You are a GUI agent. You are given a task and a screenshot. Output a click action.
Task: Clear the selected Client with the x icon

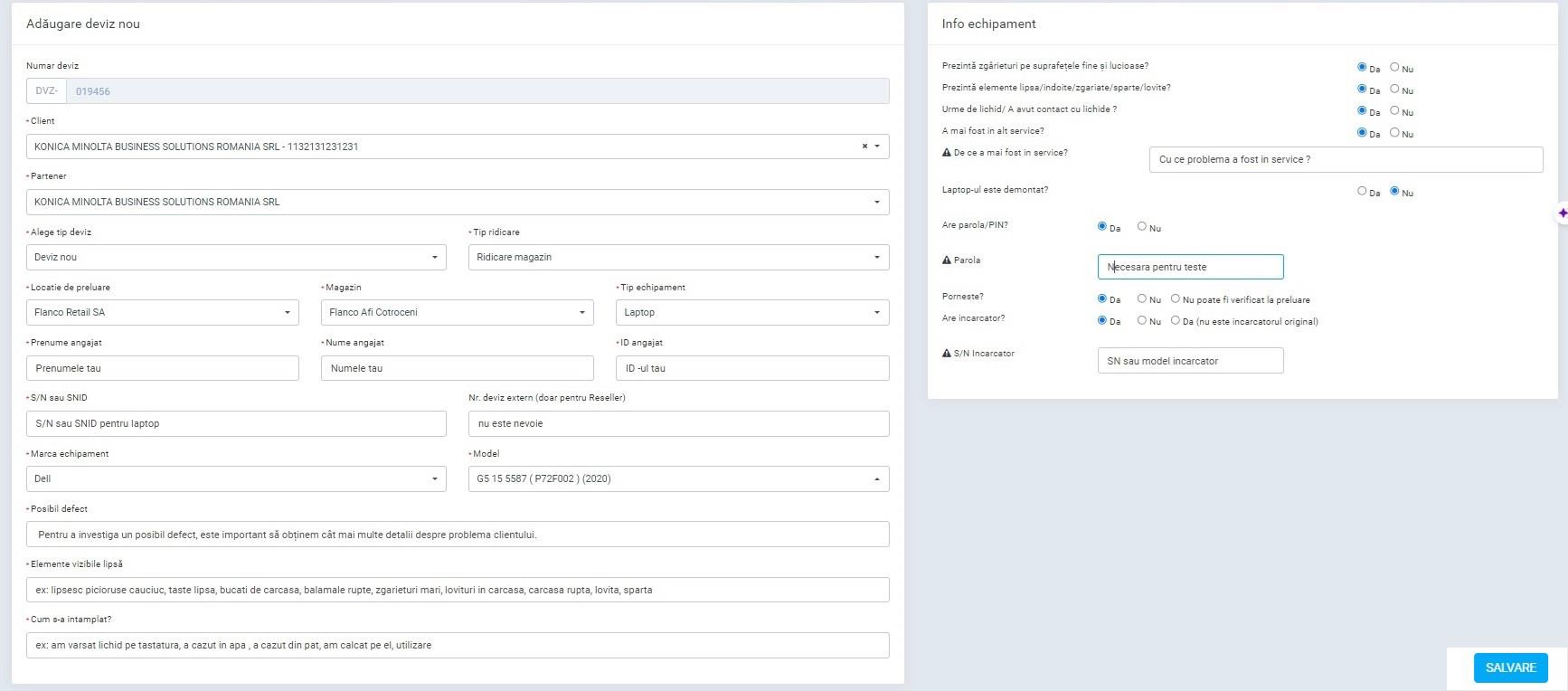pyautogui.click(x=864, y=147)
